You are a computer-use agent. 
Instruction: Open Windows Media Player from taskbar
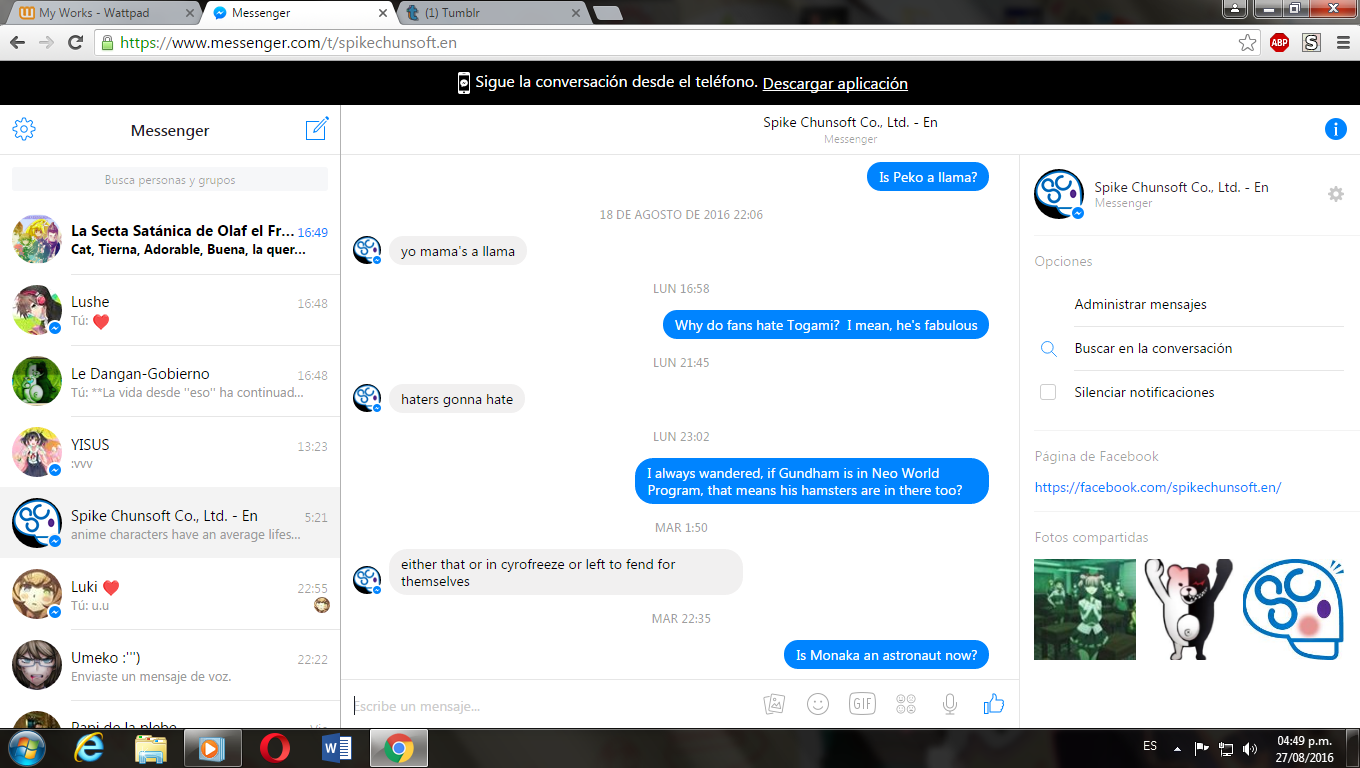(x=213, y=748)
